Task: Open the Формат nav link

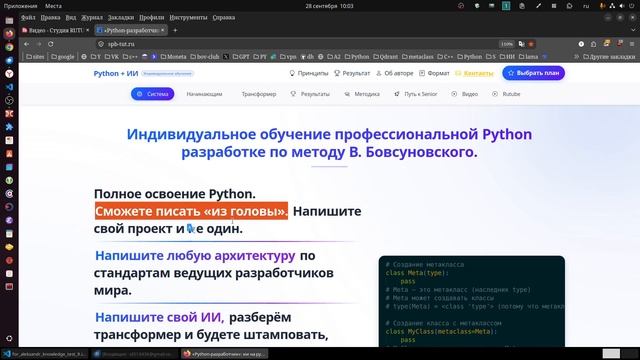Action: coord(434,73)
